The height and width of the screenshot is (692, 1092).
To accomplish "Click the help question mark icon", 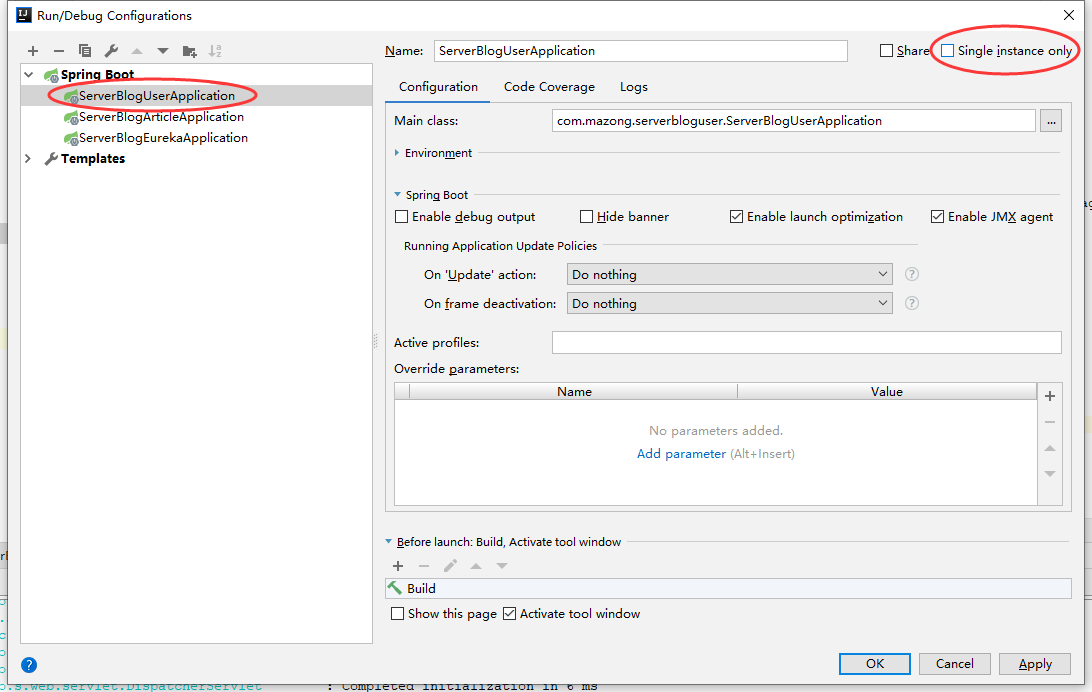I will pyautogui.click(x=29, y=664).
